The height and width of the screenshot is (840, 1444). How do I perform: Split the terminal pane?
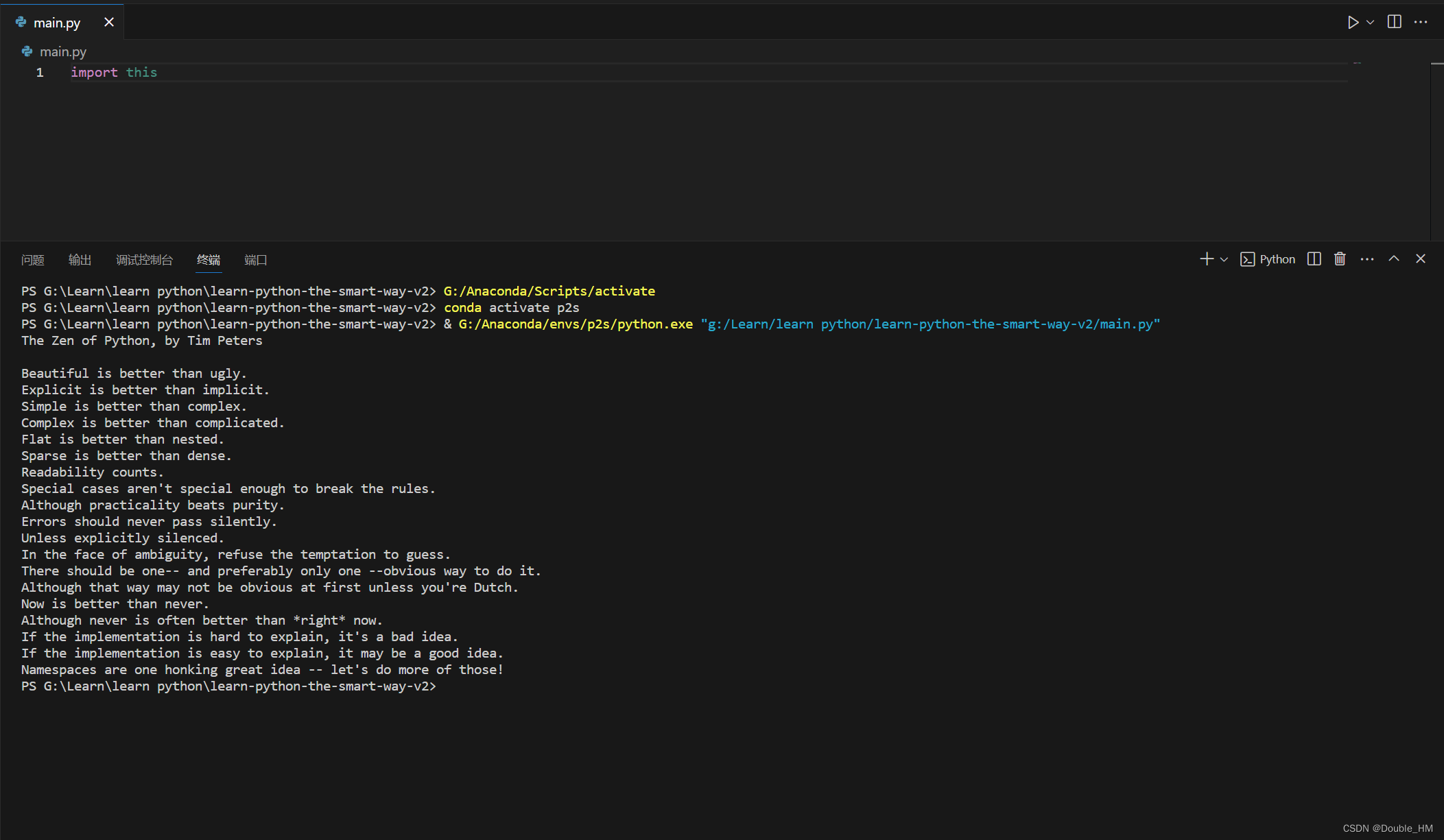(1314, 259)
